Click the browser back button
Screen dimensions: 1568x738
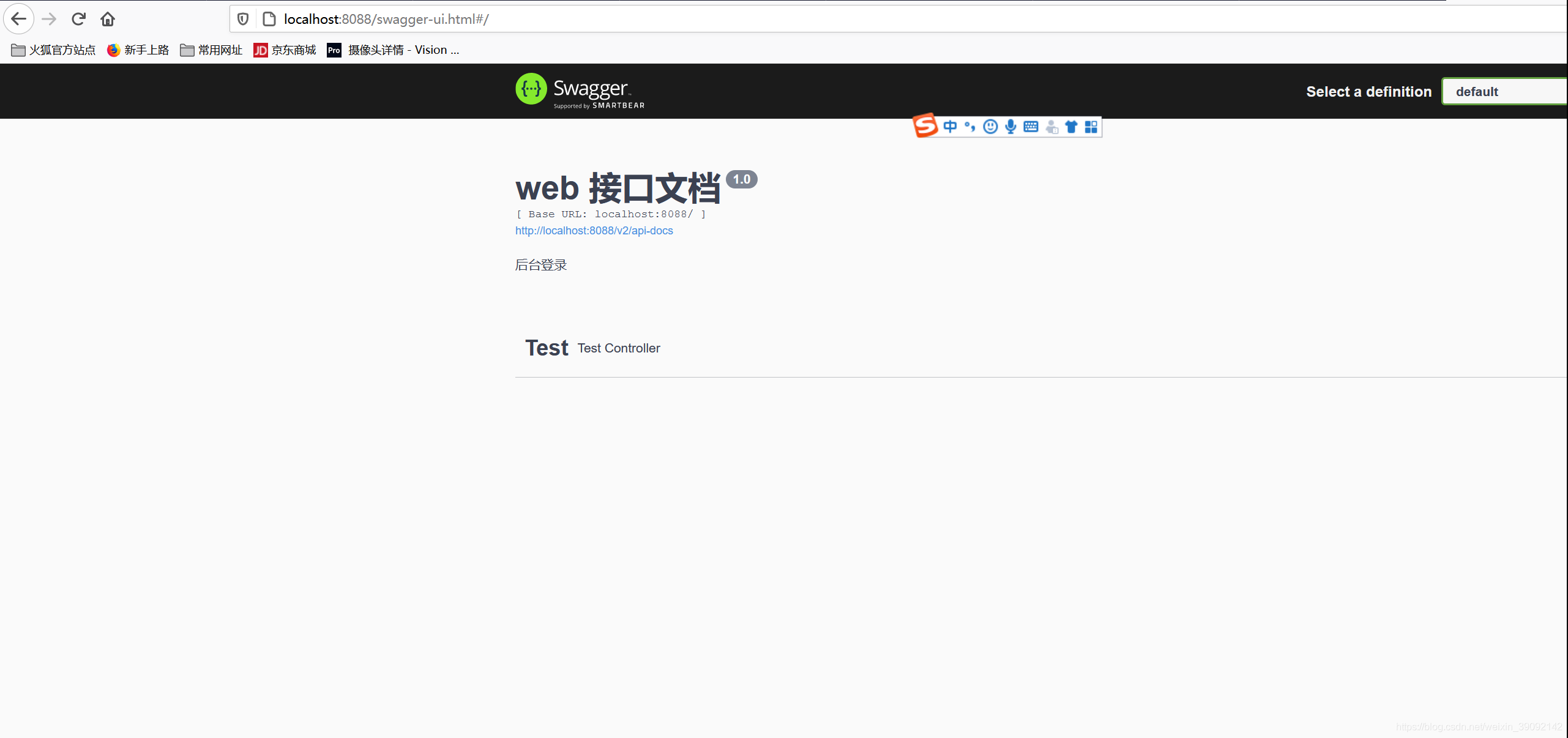tap(19, 19)
